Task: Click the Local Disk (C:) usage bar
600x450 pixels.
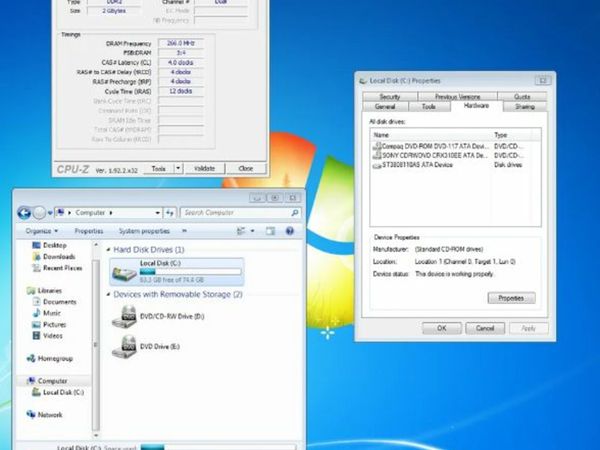Action: [190, 272]
